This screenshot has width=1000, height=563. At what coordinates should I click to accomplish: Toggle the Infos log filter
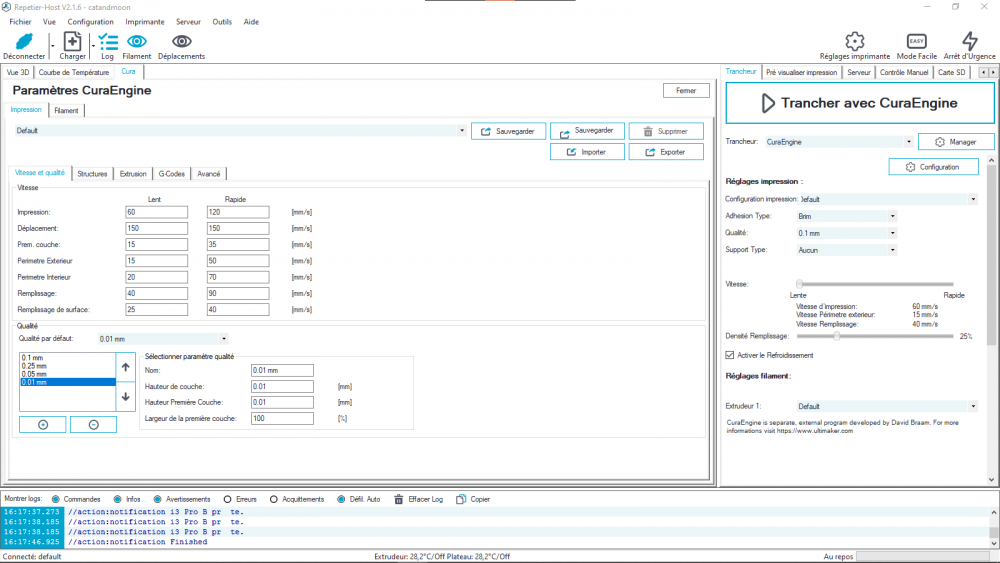117,499
